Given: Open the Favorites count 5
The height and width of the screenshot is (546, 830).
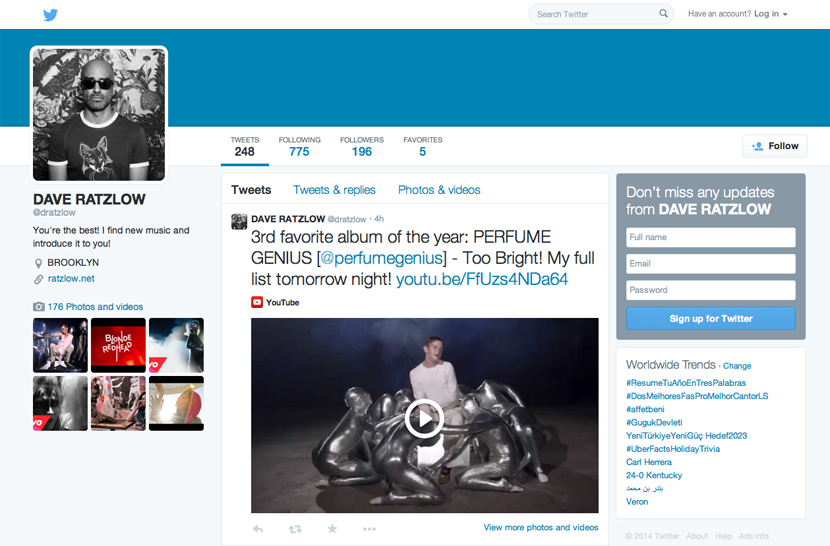Looking at the screenshot, I should tap(422, 147).
